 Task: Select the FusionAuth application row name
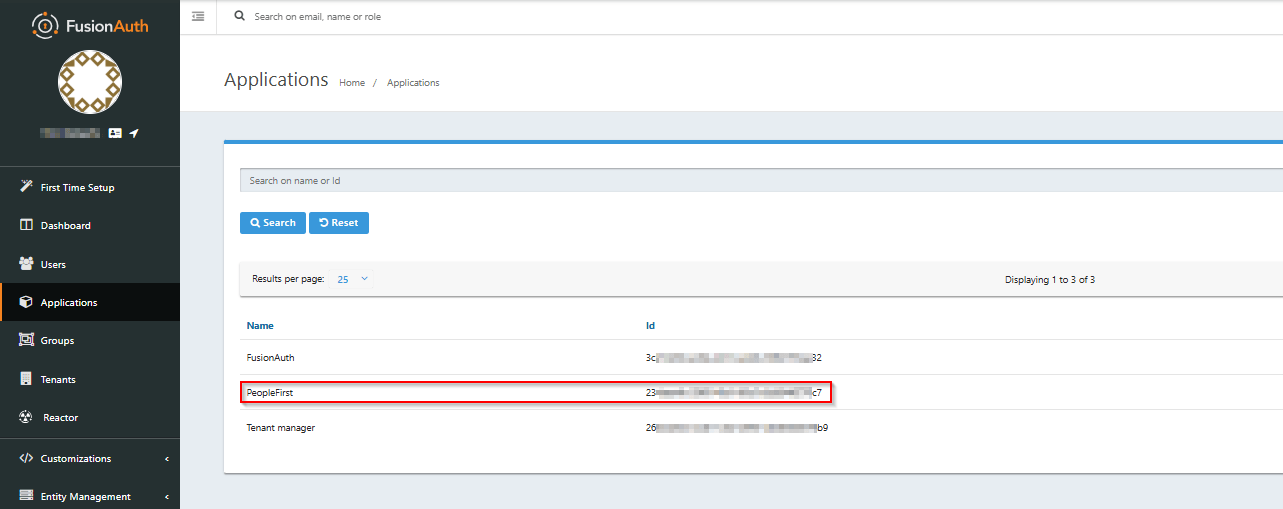click(270, 357)
